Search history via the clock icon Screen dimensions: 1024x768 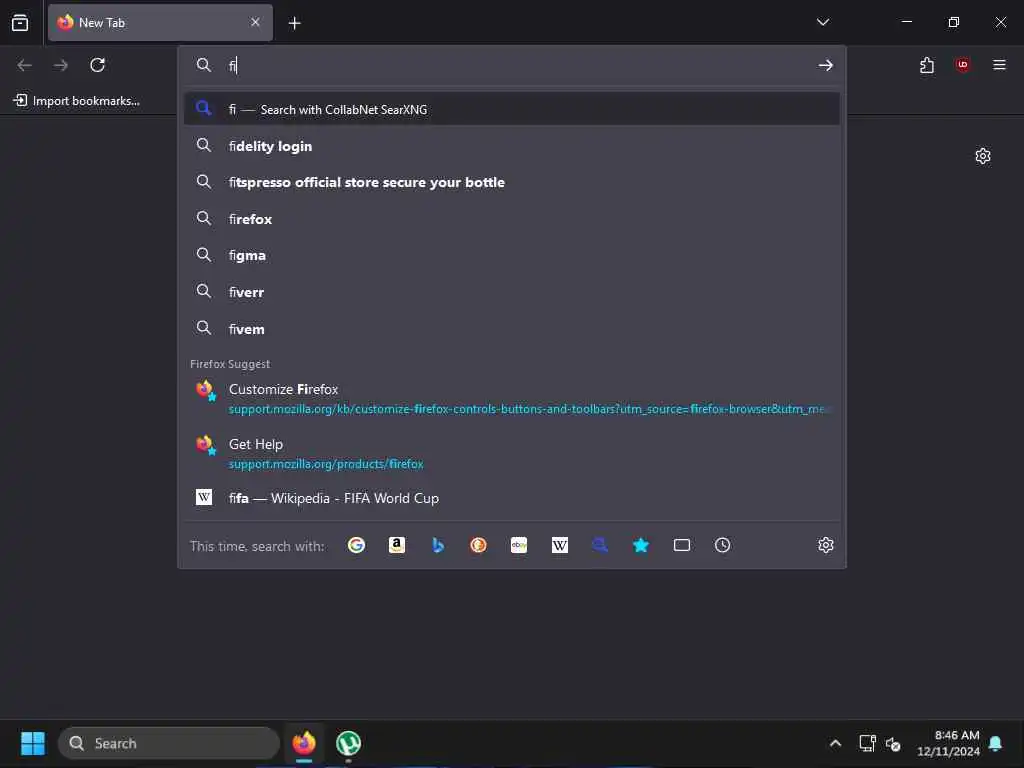click(722, 545)
